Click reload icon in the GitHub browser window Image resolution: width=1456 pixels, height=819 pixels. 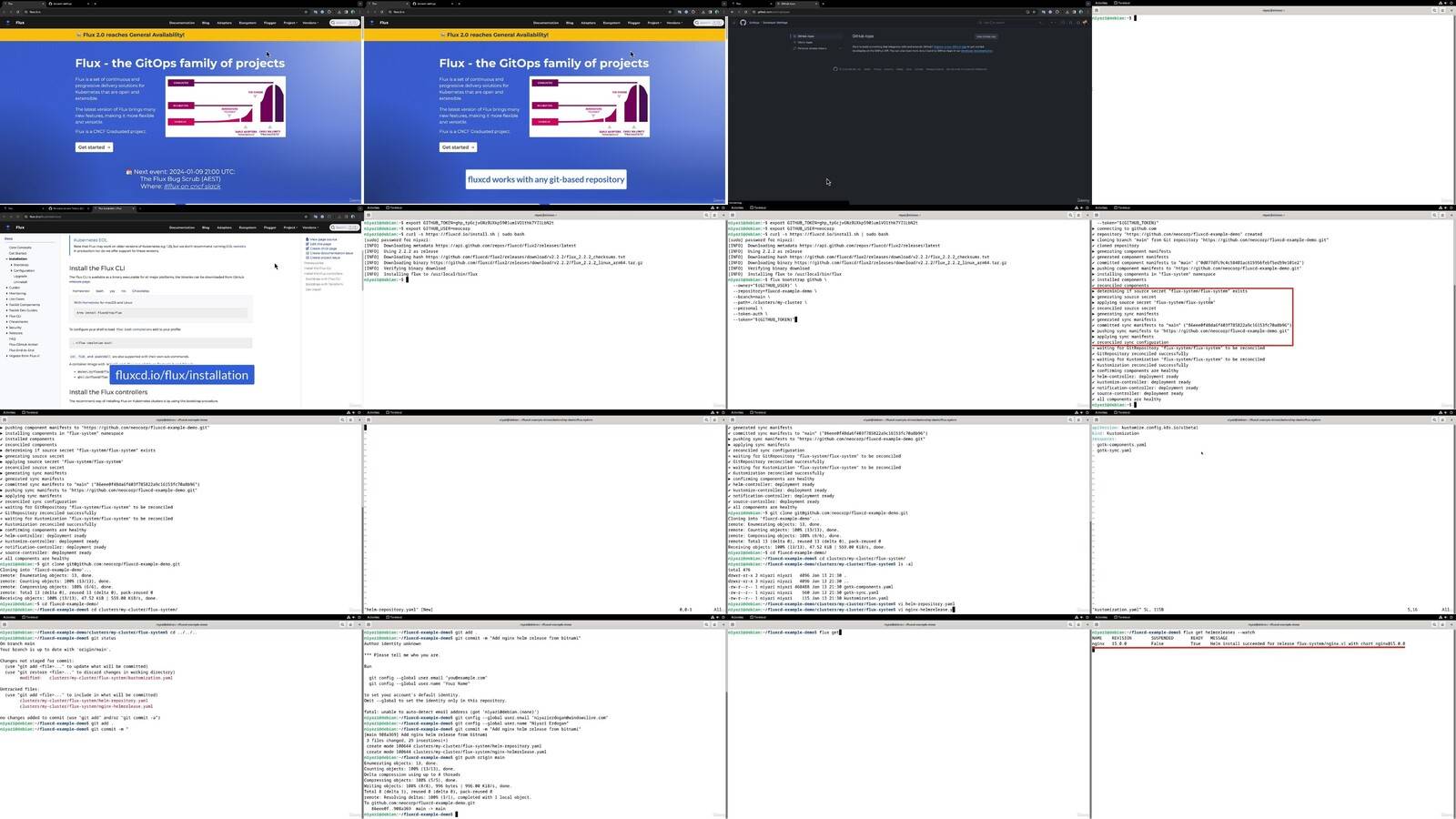745,12
